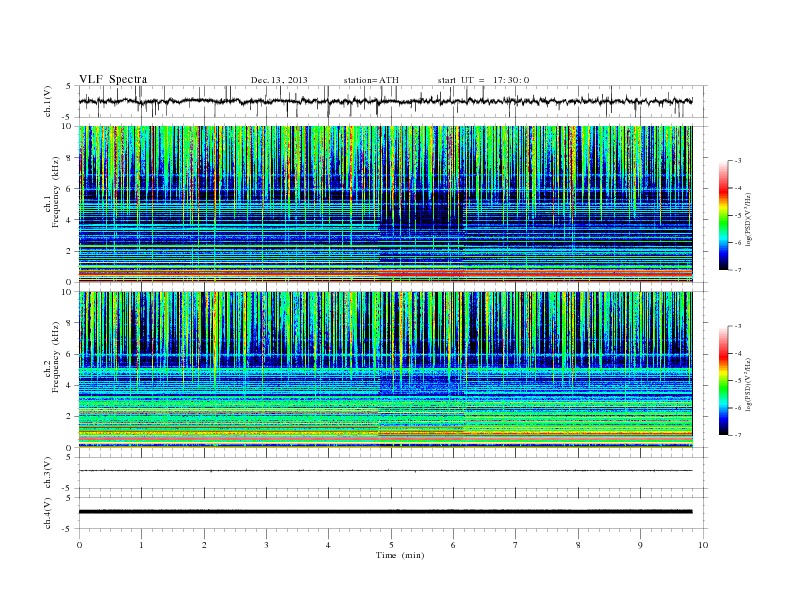This screenshot has height=612, width=792.
Task: Click the 2 kHz tick label on ch.2 spectrogram
Action: click(x=69, y=417)
